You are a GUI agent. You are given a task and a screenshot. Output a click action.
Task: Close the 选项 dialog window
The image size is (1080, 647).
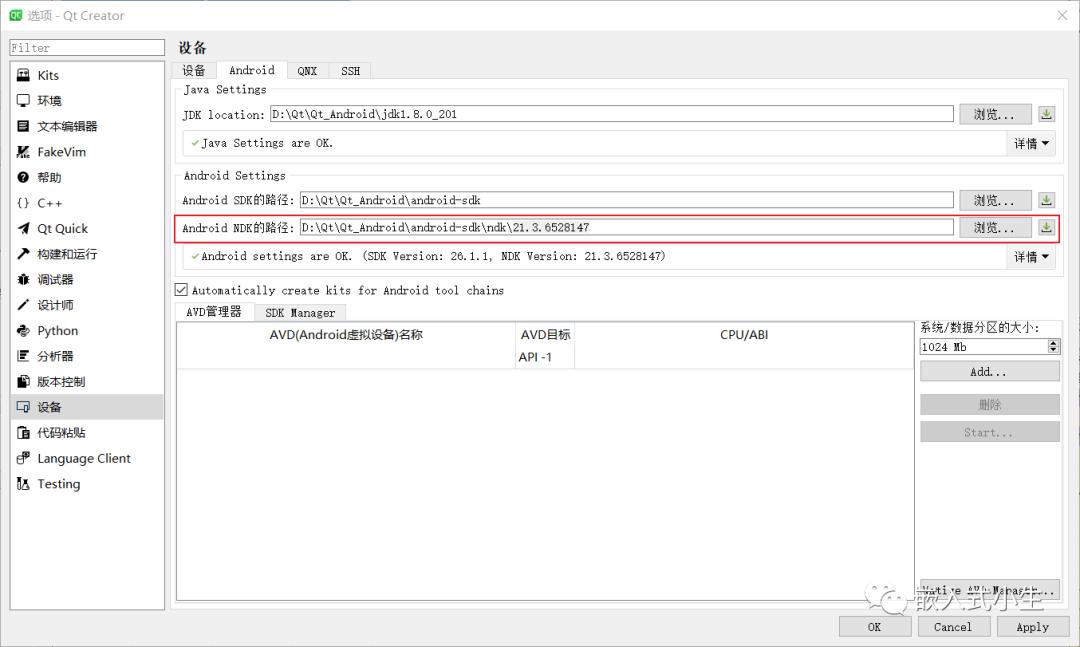1062,15
